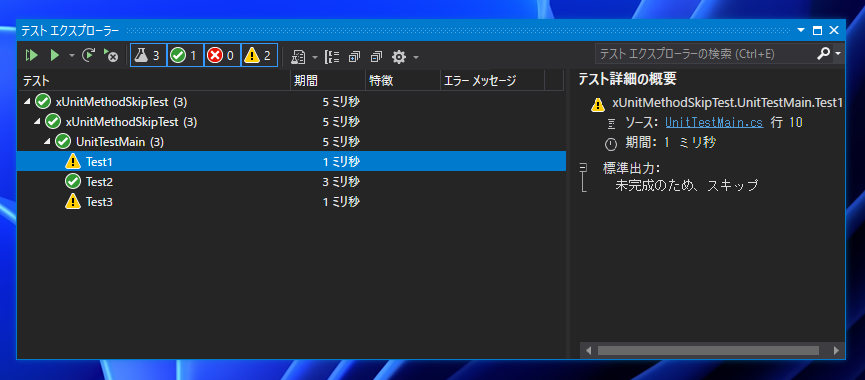This screenshot has width=865, height=380.
Task: Click the clock icon beside 期間
Action: [x=611, y=144]
